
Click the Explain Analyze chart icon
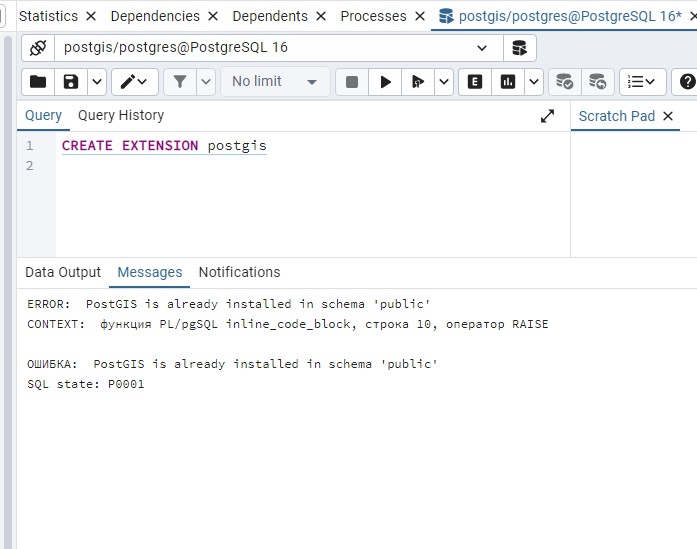(x=508, y=82)
